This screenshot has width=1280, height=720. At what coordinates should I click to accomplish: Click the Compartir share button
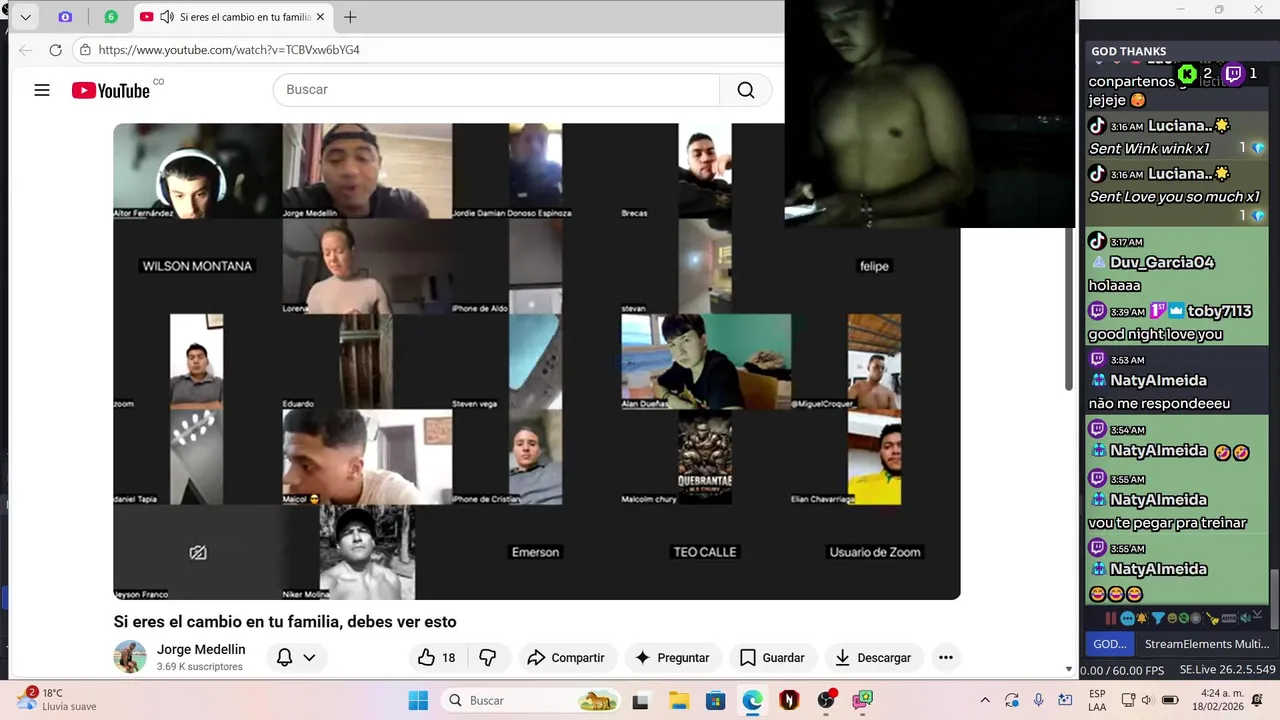(566, 657)
